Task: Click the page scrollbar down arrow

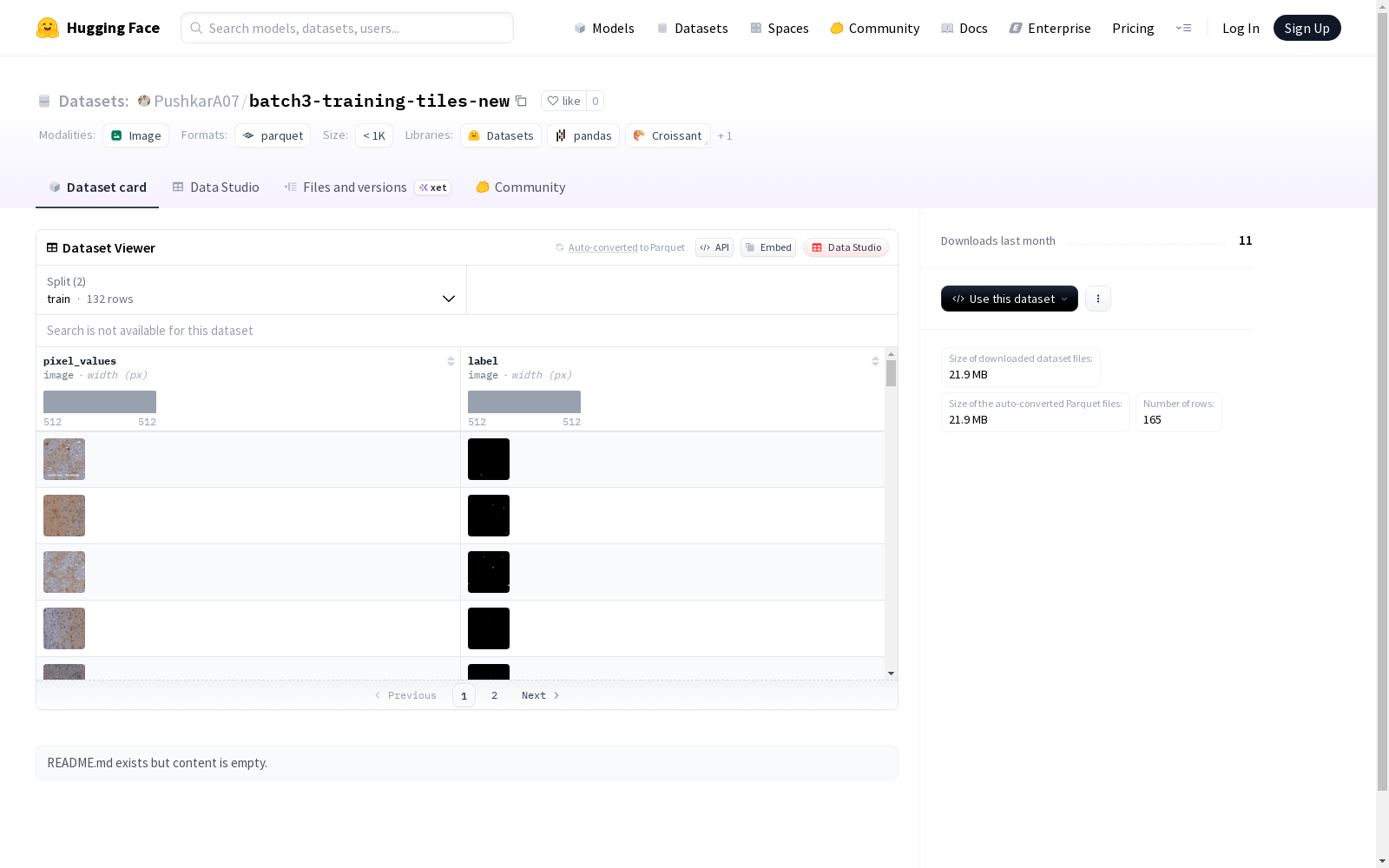Action: 1382,861
